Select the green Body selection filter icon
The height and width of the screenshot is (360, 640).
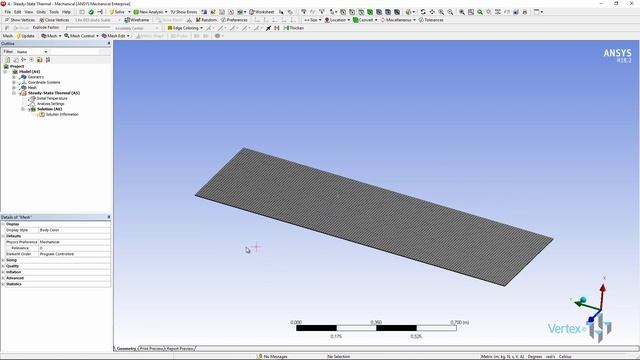tap(370, 12)
